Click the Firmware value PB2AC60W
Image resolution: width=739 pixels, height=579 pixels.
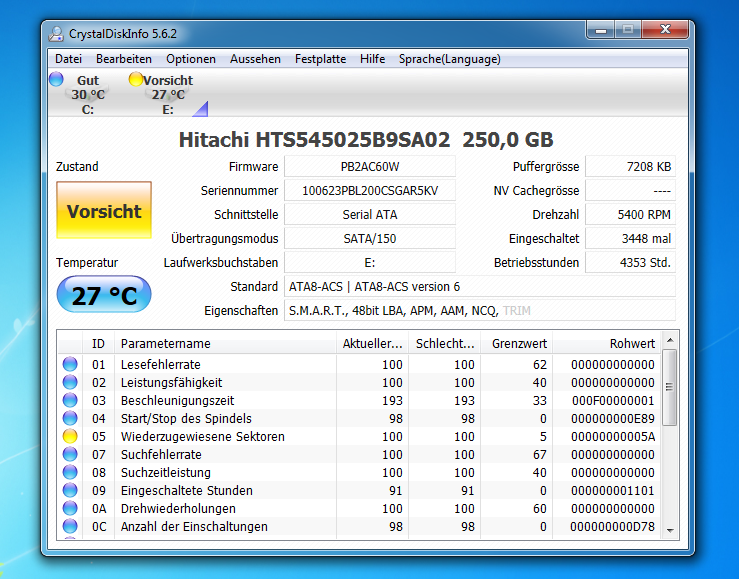point(370,167)
